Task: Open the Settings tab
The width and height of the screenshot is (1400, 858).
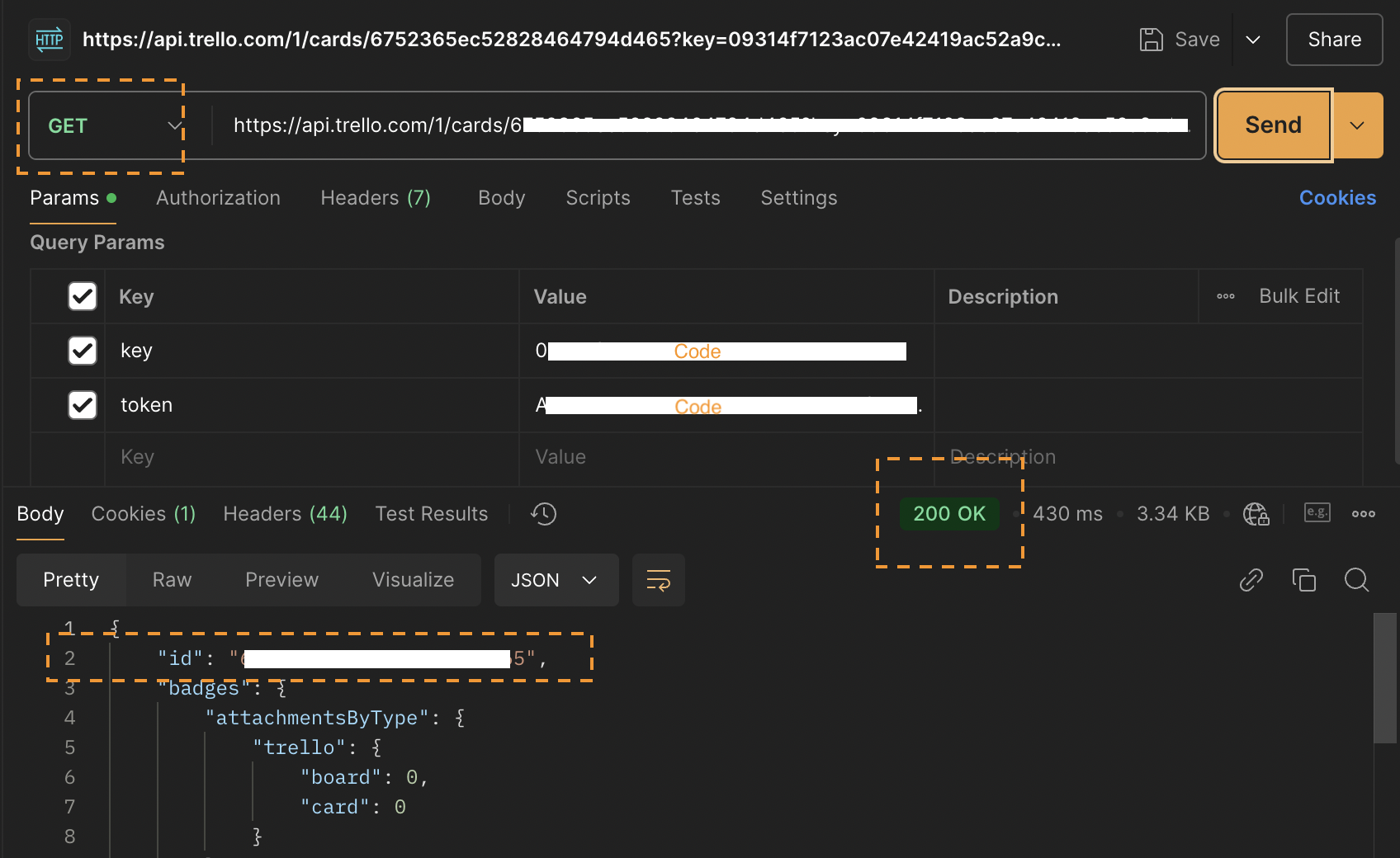Action: [x=798, y=198]
